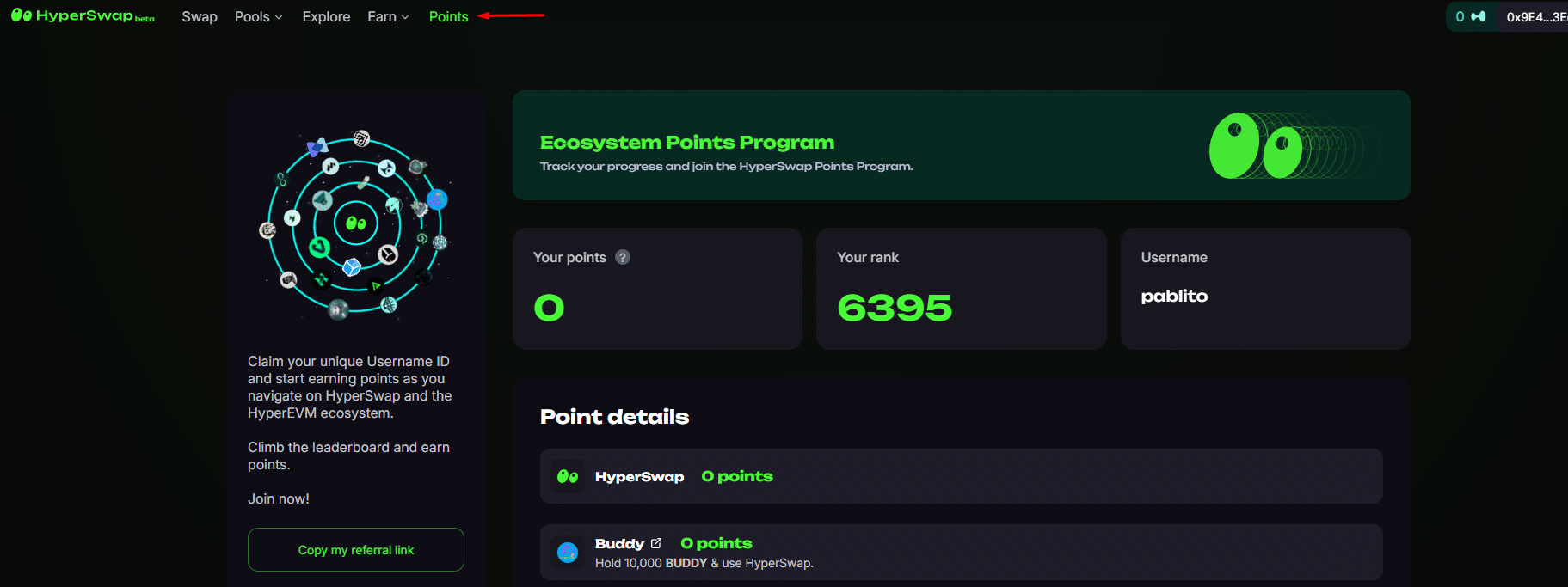Image resolution: width=1568 pixels, height=587 pixels.
Task: Open the Your points help tooltip icon
Action: [x=622, y=256]
